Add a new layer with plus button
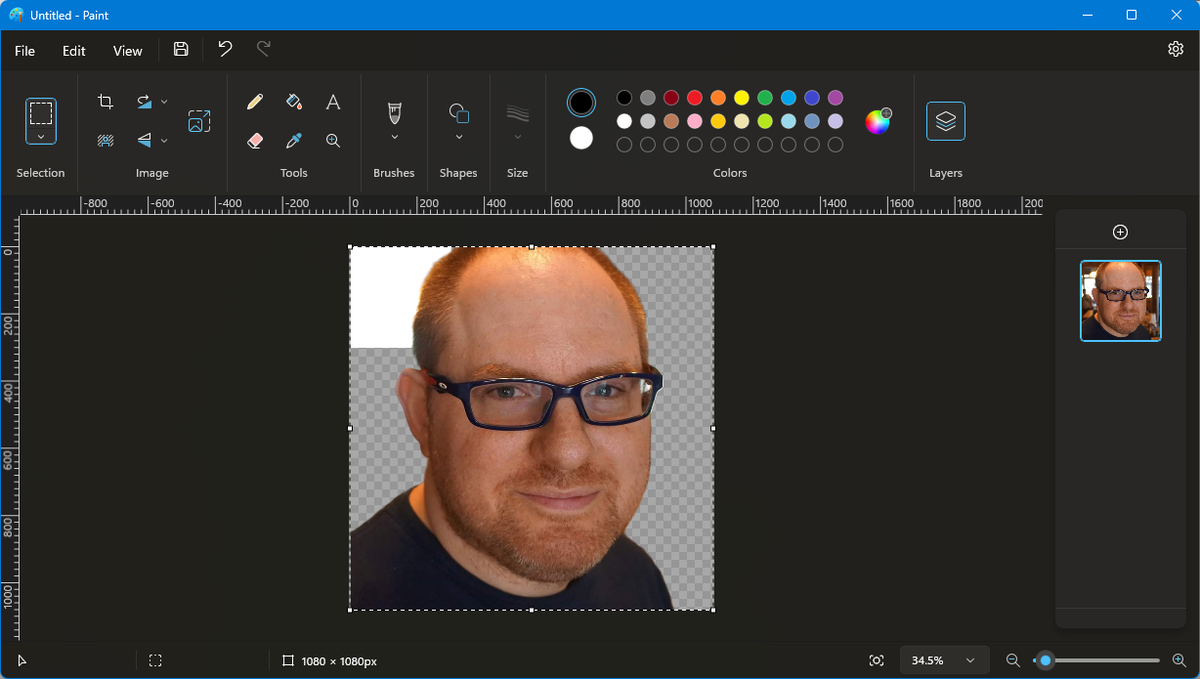The image size is (1200, 679). click(1120, 231)
